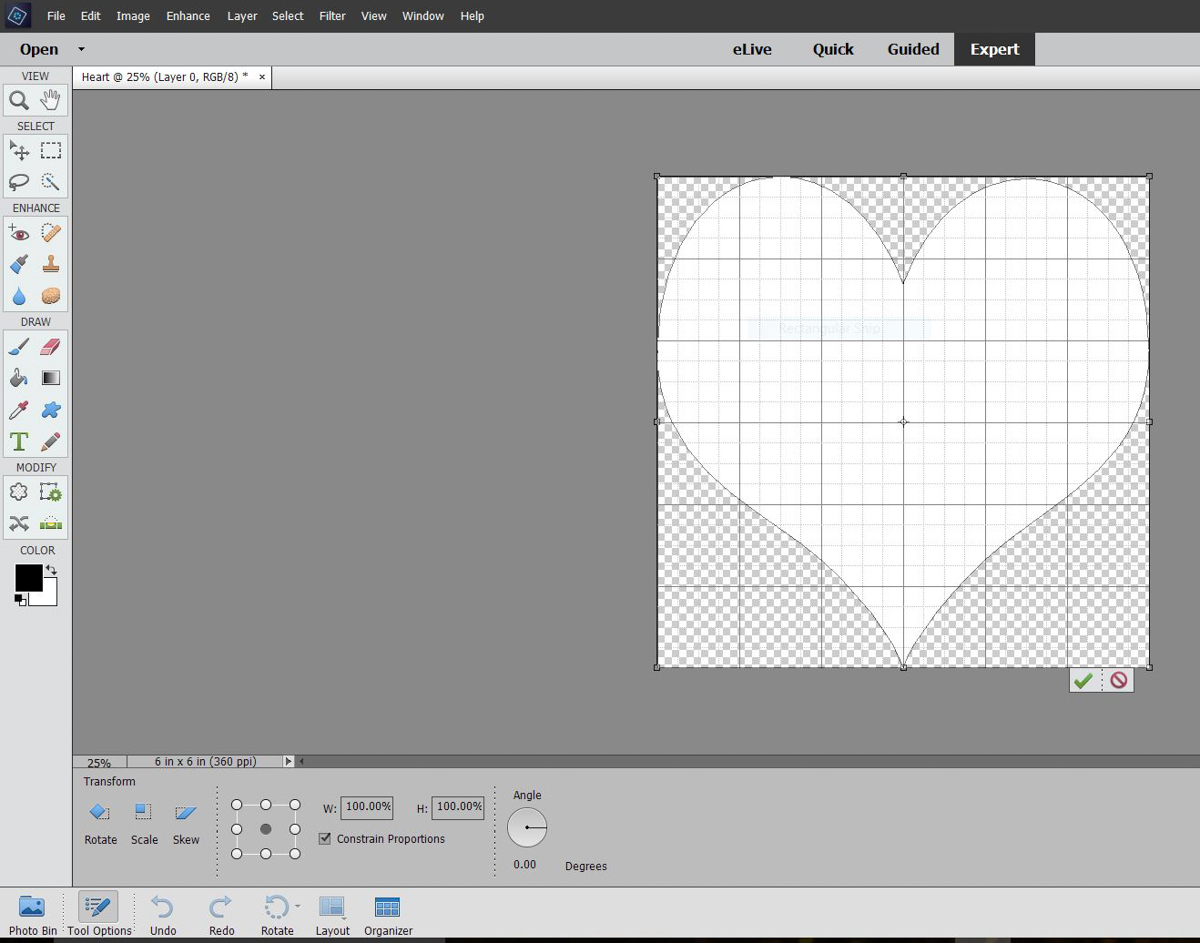Select the Crop tool

[19, 492]
